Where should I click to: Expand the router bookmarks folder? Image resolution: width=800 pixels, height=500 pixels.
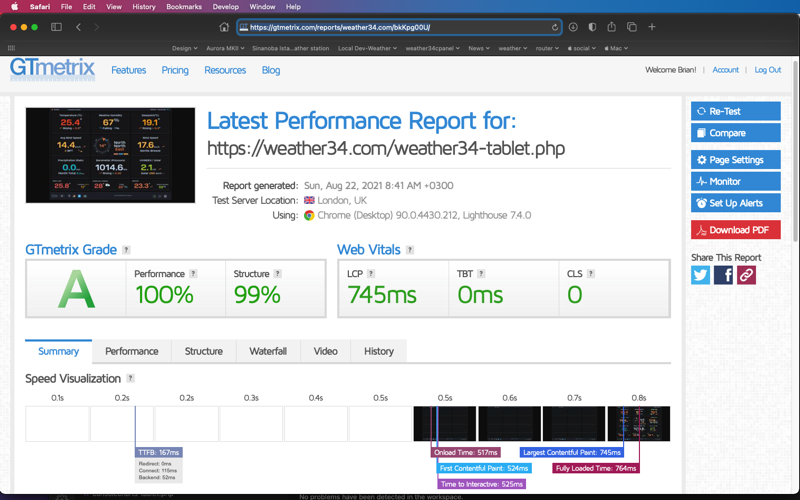pyautogui.click(x=547, y=48)
